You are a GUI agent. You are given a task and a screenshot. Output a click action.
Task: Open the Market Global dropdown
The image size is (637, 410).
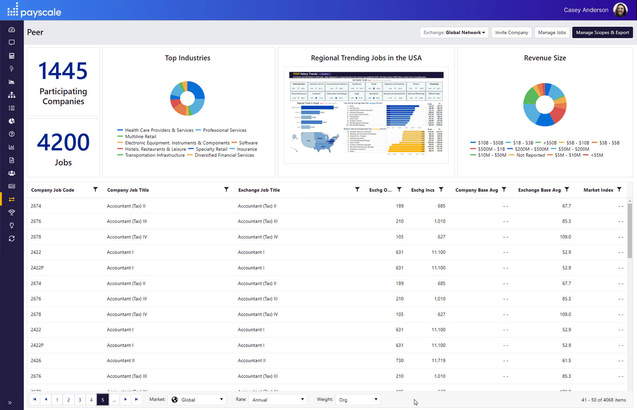tap(197, 400)
